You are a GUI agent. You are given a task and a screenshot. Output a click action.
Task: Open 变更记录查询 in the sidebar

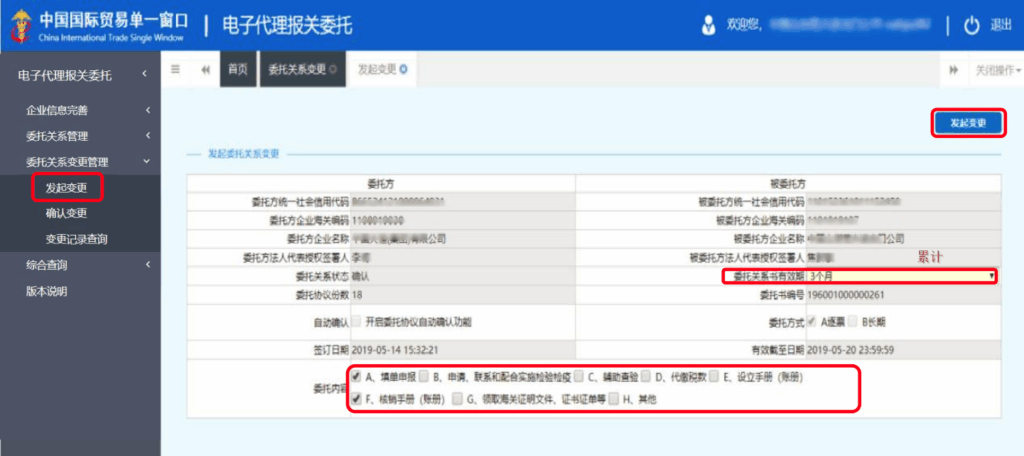[76, 239]
